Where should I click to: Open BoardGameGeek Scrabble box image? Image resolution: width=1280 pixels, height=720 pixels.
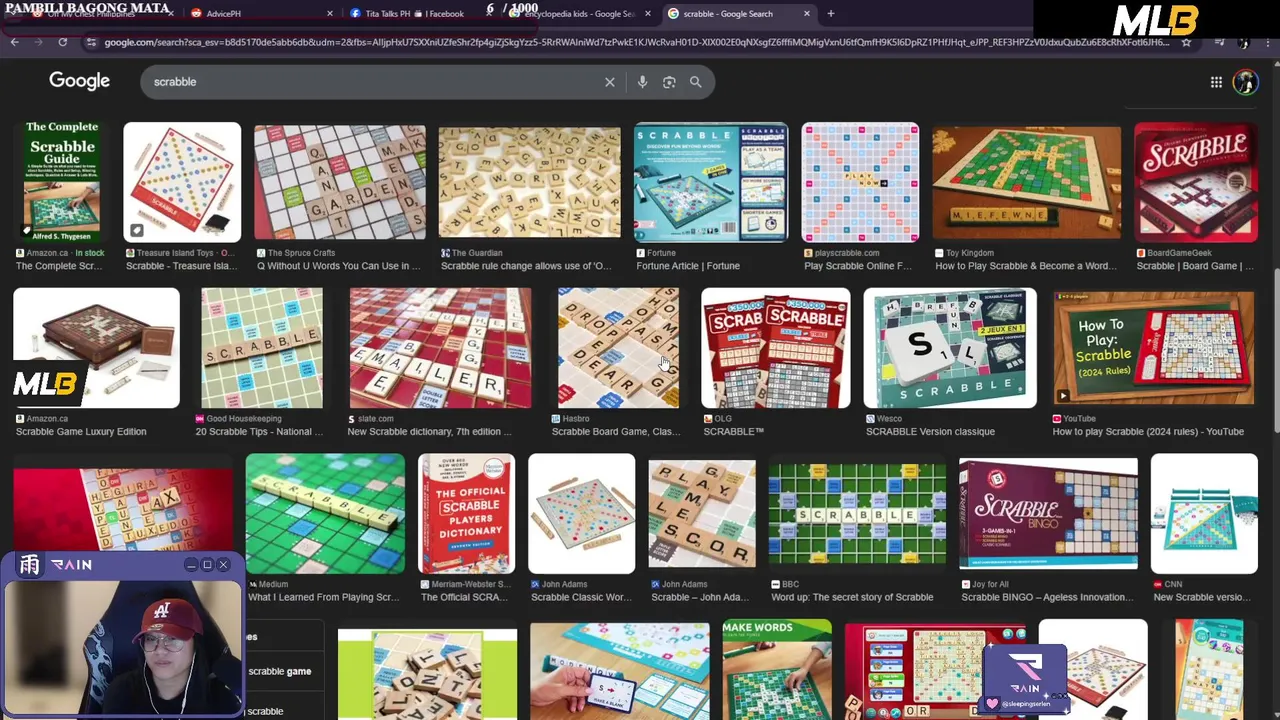click(x=1196, y=182)
